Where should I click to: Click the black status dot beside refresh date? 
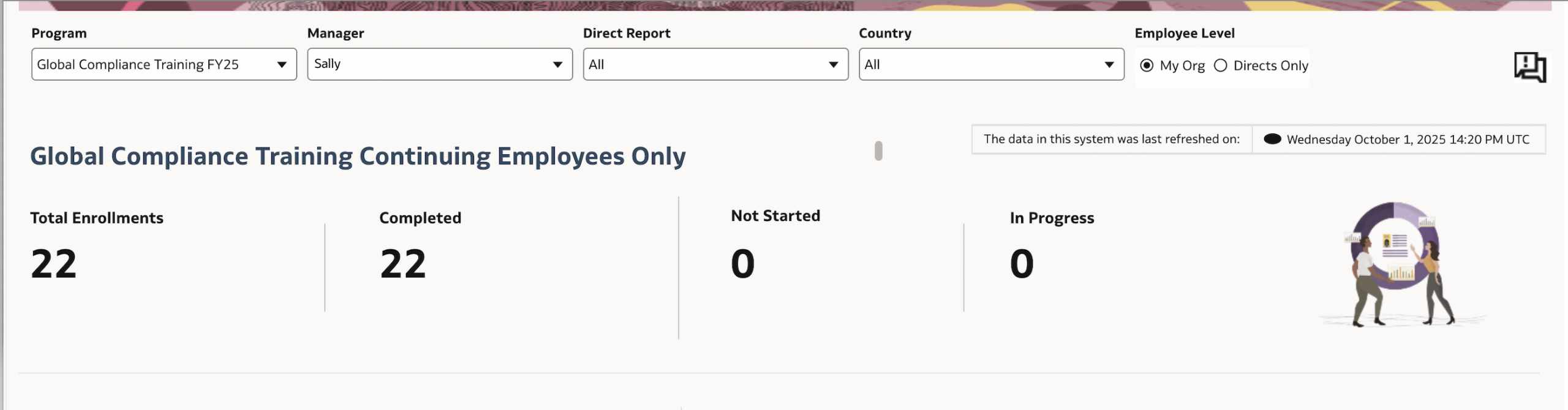[x=1272, y=139]
